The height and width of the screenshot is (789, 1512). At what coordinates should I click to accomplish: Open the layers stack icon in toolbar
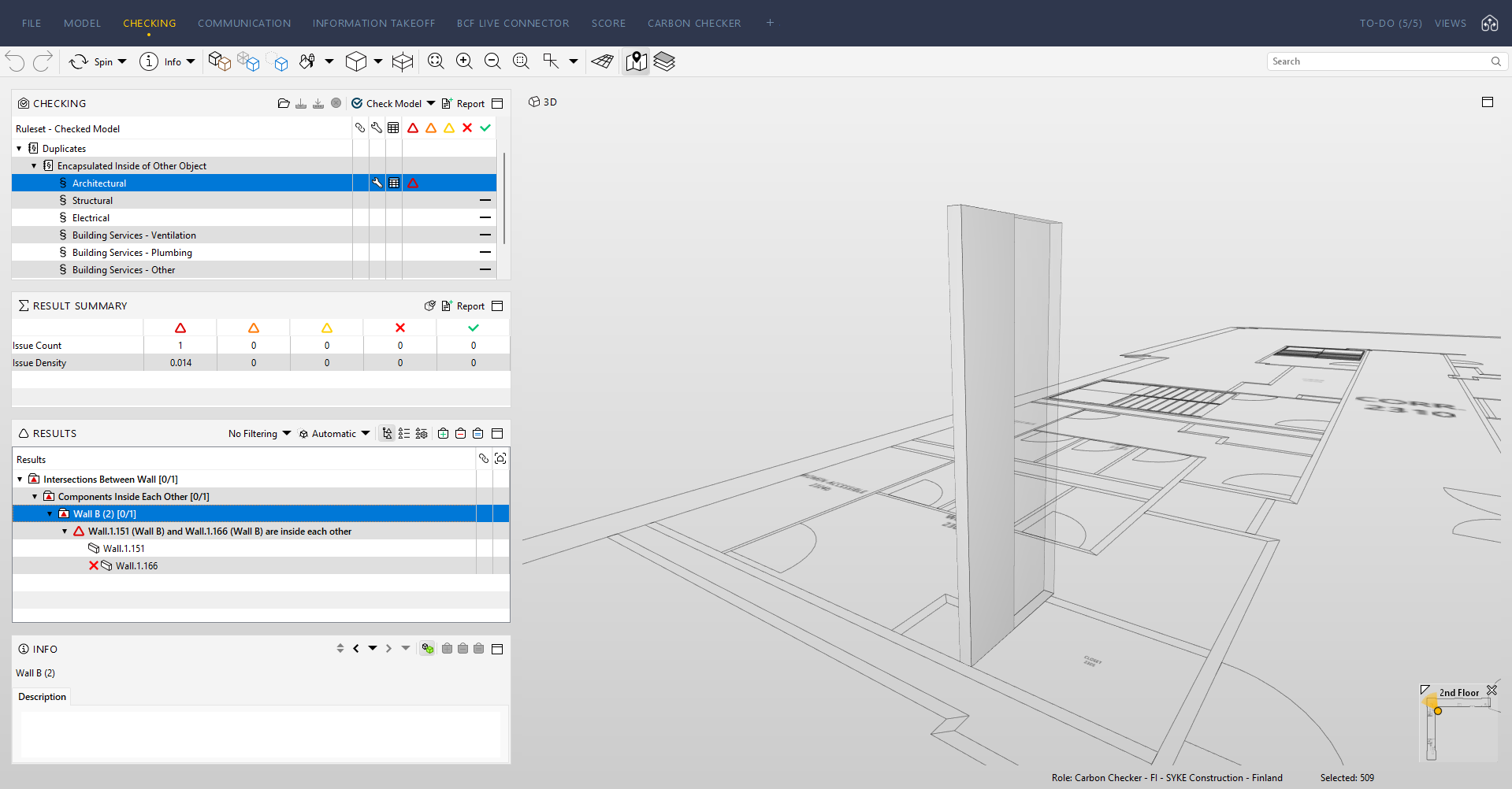[664, 61]
